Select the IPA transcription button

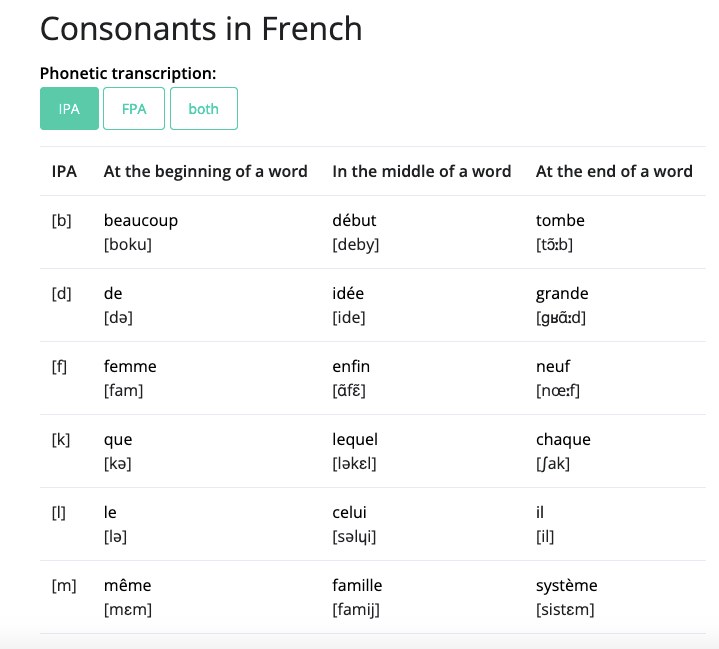tap(69, 109)
